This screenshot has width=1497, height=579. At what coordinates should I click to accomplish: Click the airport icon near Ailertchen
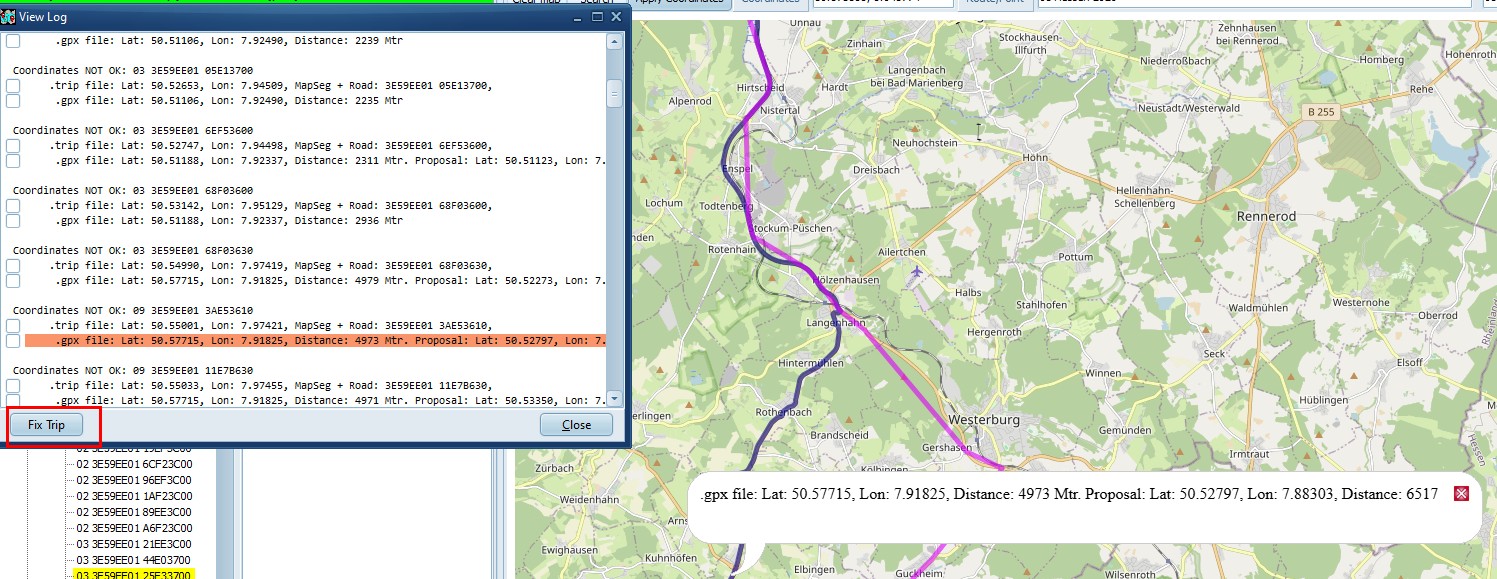coord(917,271)
